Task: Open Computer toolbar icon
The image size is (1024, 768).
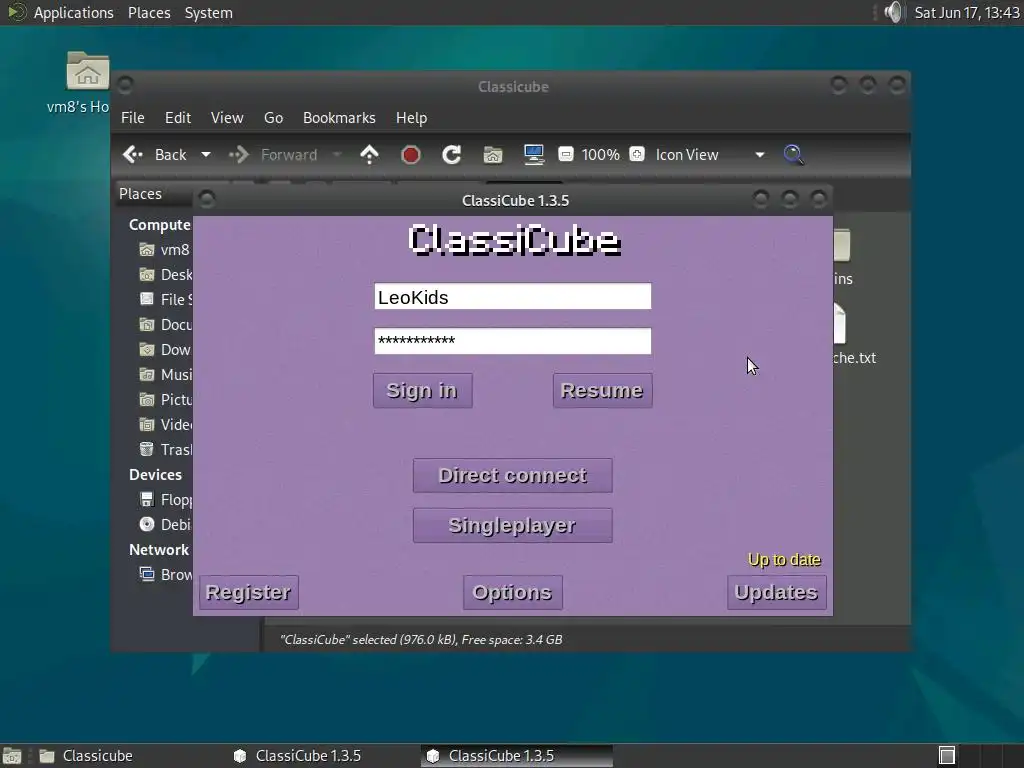Action: pos(534,155)
